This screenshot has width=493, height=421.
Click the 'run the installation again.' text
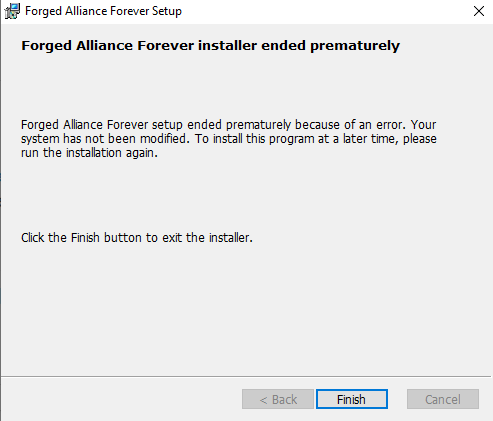89,153
